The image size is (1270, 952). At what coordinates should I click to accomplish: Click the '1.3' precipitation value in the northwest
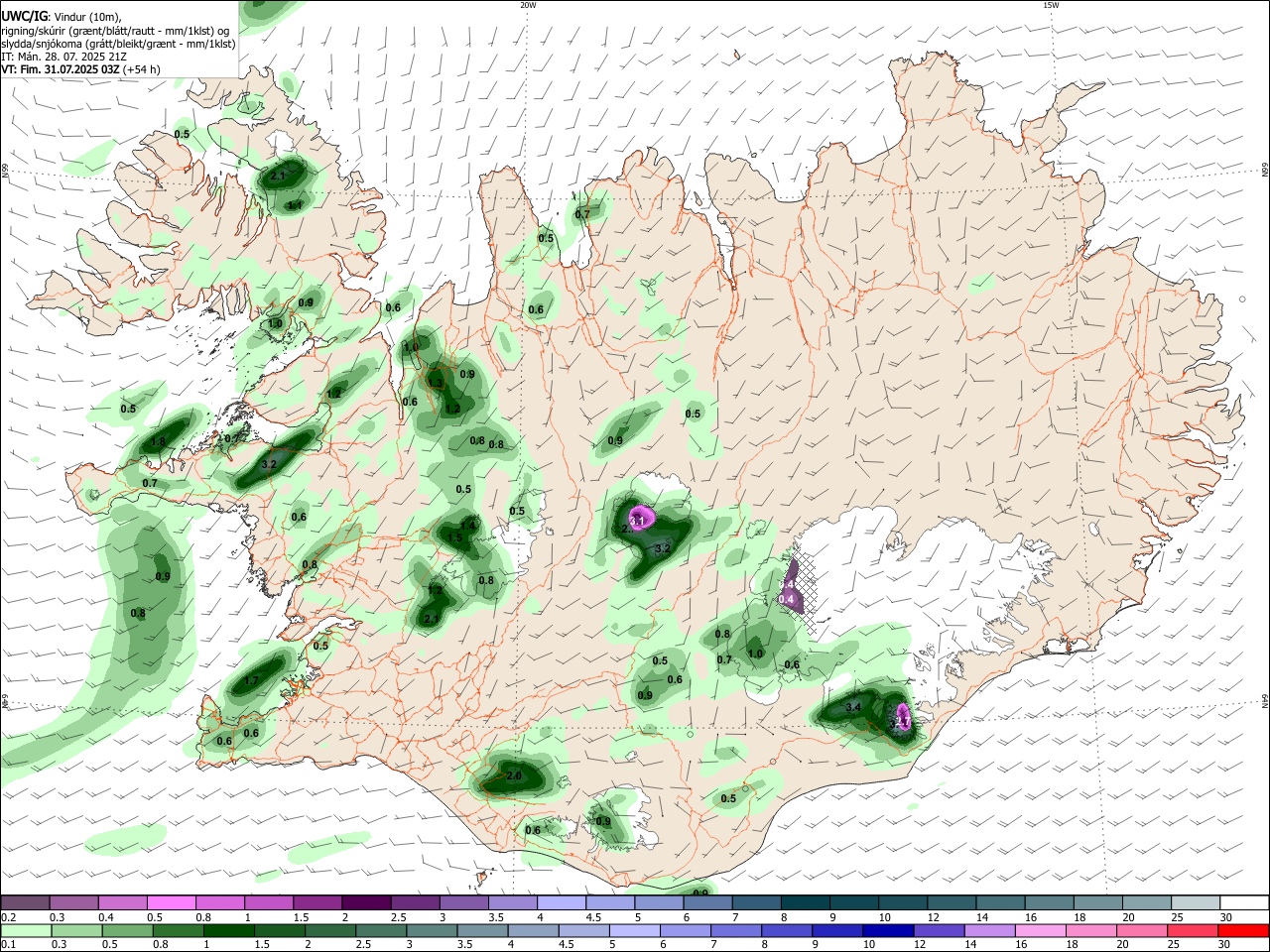(x=435, y=383)
